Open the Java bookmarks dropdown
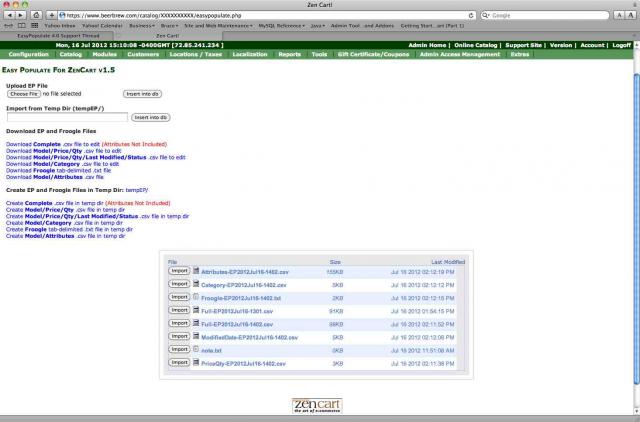This screenshot has height=422, width=640. coord(318,25)
